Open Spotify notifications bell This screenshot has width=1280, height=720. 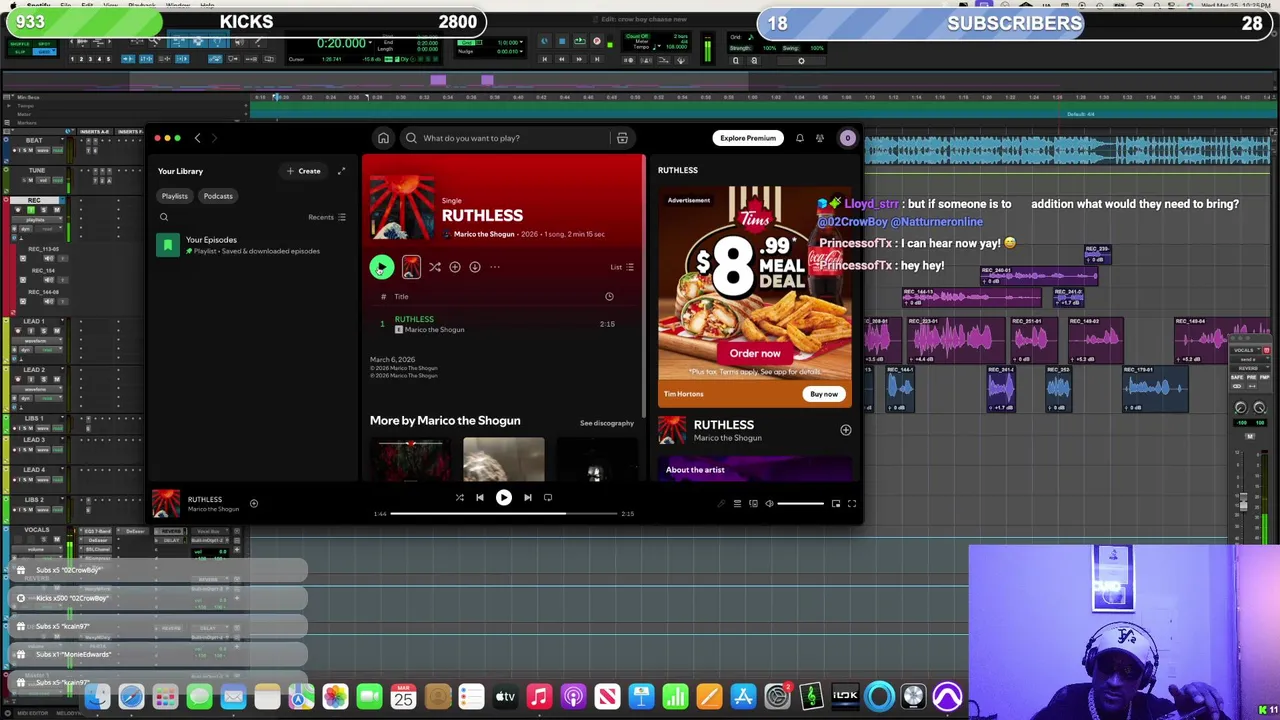799,138
